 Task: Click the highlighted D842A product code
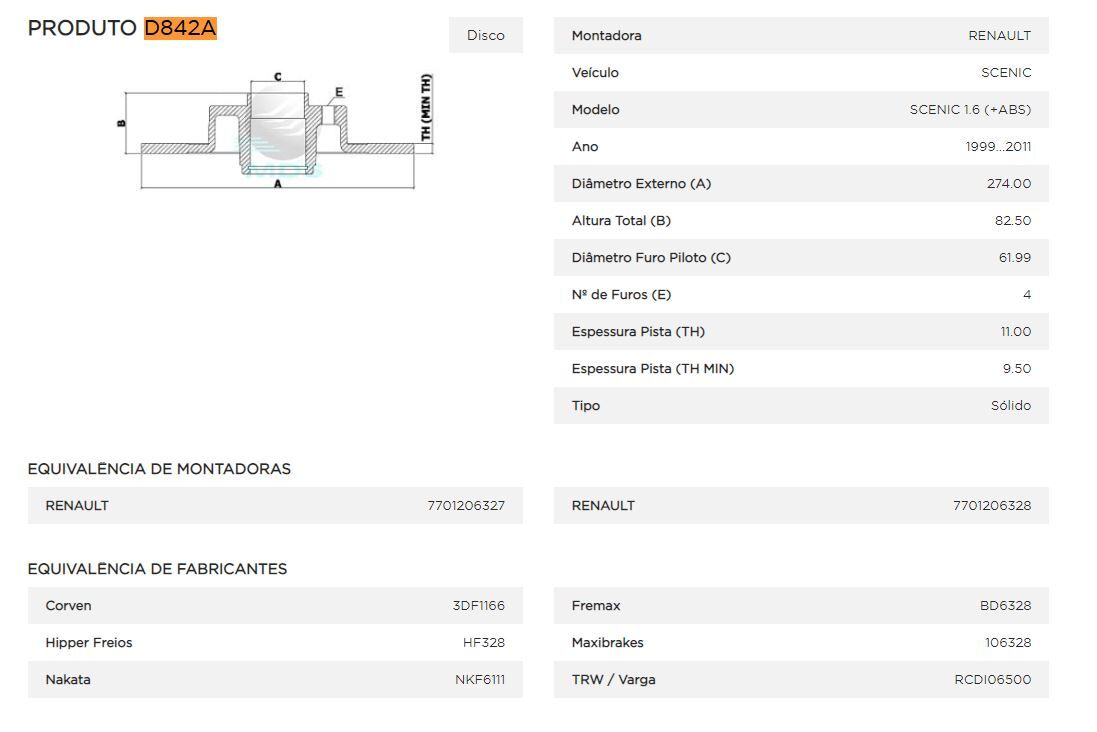click(x=180, y=28)
